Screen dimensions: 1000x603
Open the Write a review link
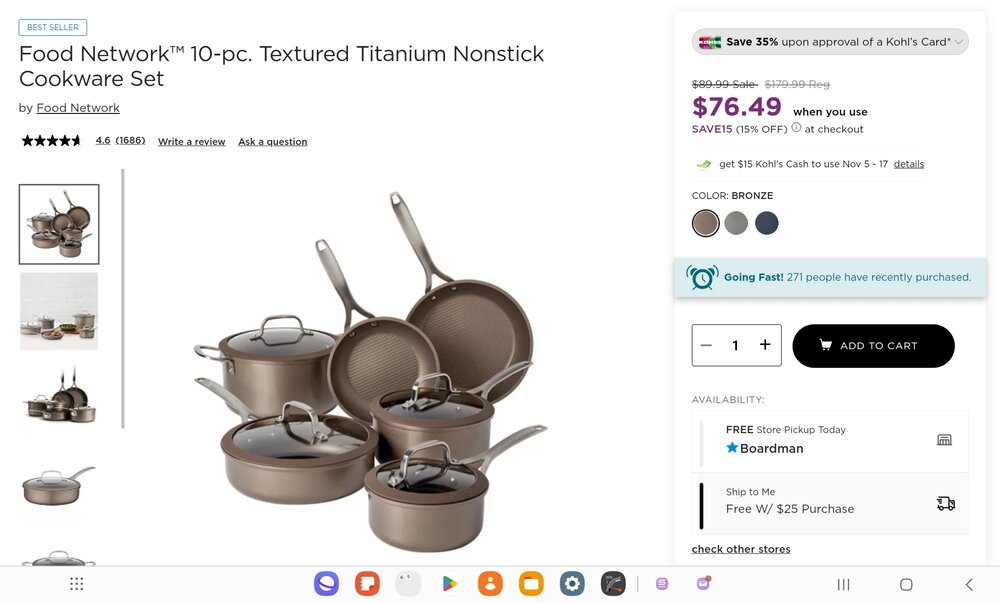[191, 142]
